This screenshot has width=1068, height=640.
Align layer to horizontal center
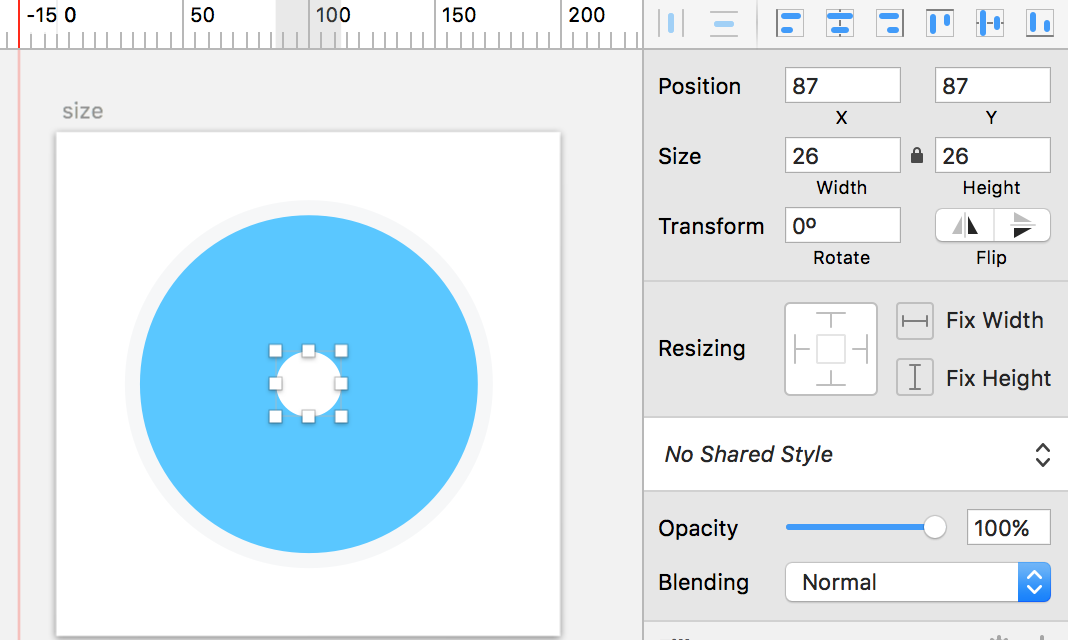point(840,23)
